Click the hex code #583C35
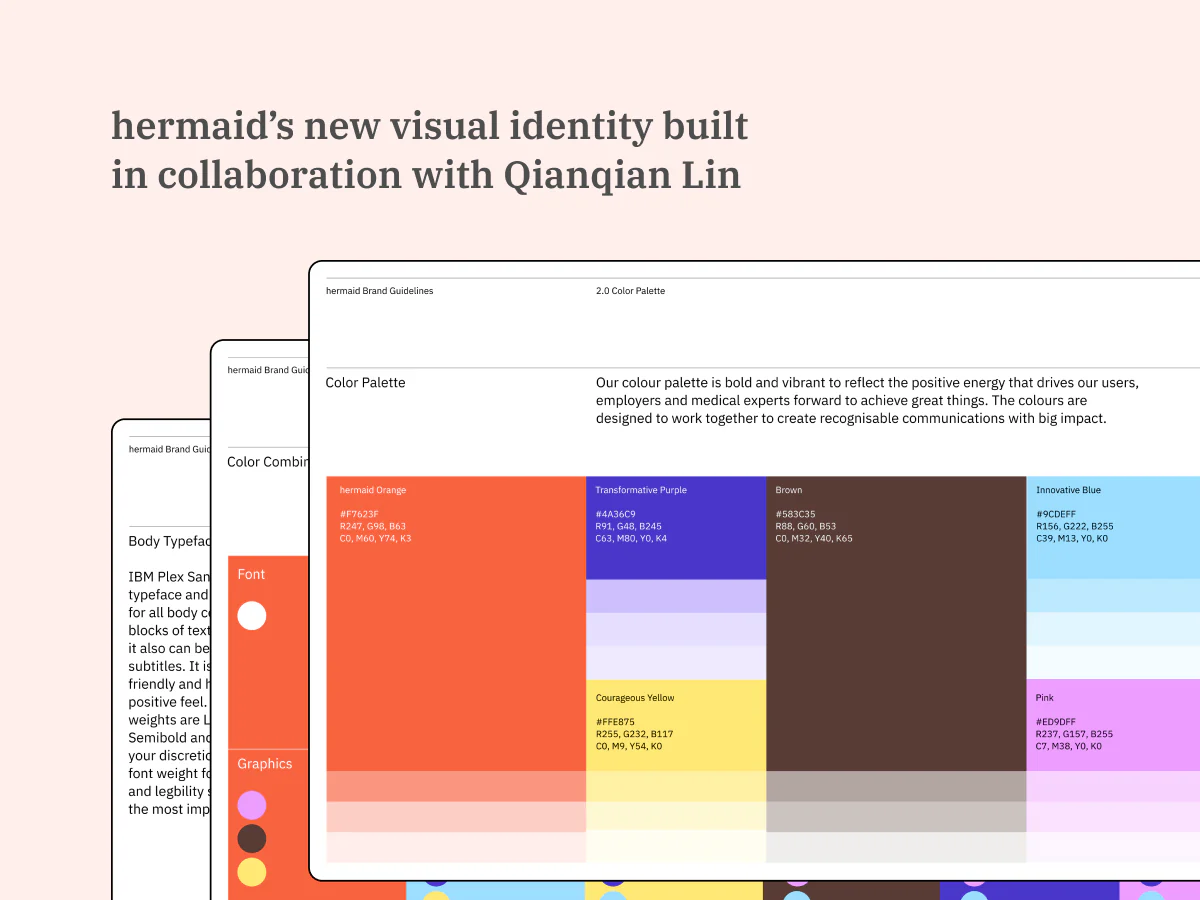Image resolution: width=1200 pixels, height=900 pixels. point(796,514)
